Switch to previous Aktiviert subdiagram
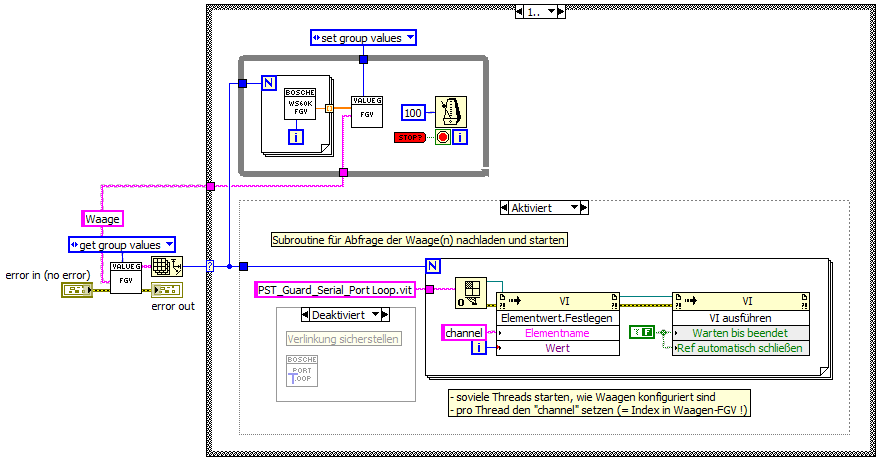The height and width of the screenshot is (465, 882). [x=505, y=207]
